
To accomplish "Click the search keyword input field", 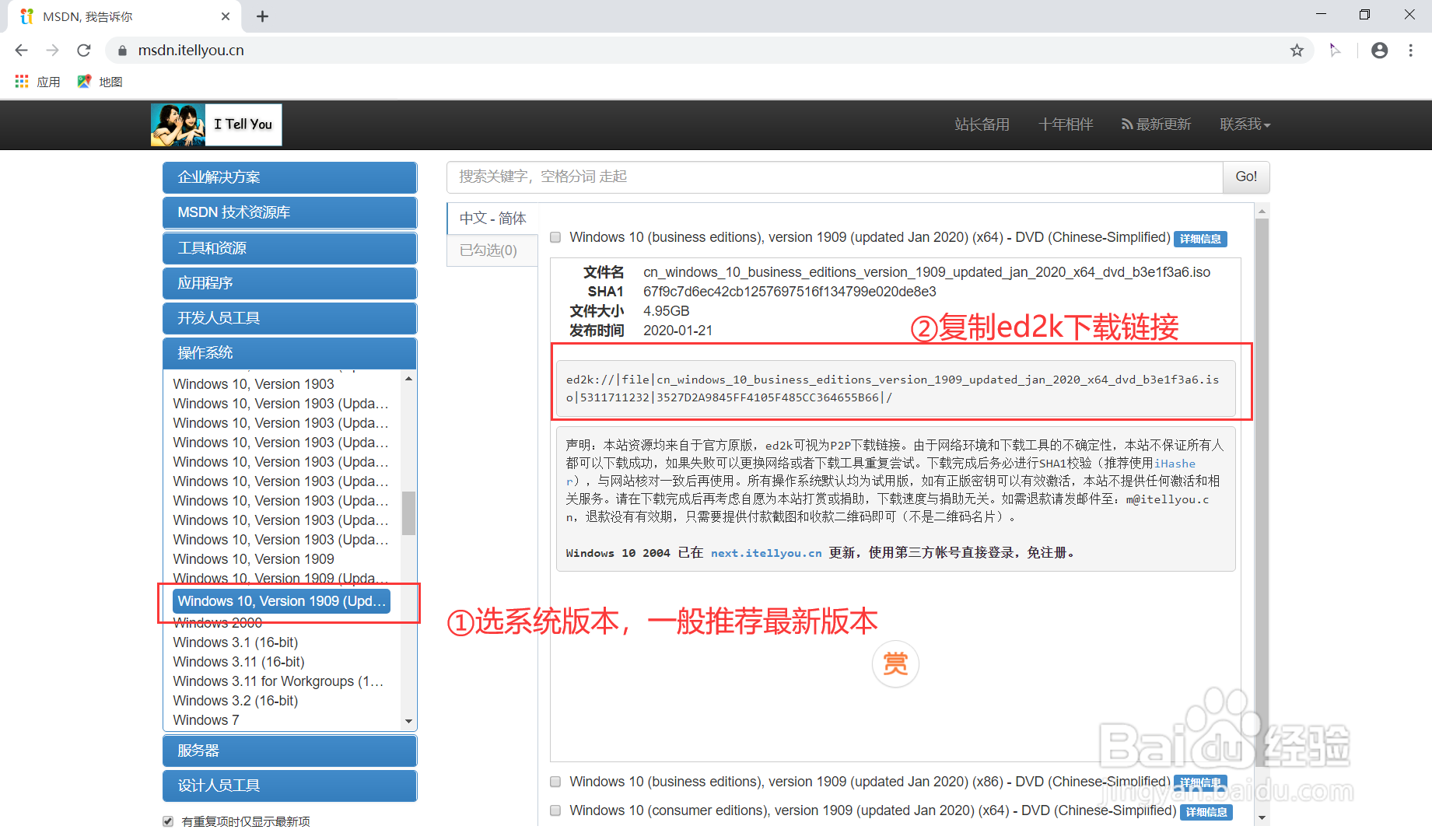I will [x=834, y=177].
